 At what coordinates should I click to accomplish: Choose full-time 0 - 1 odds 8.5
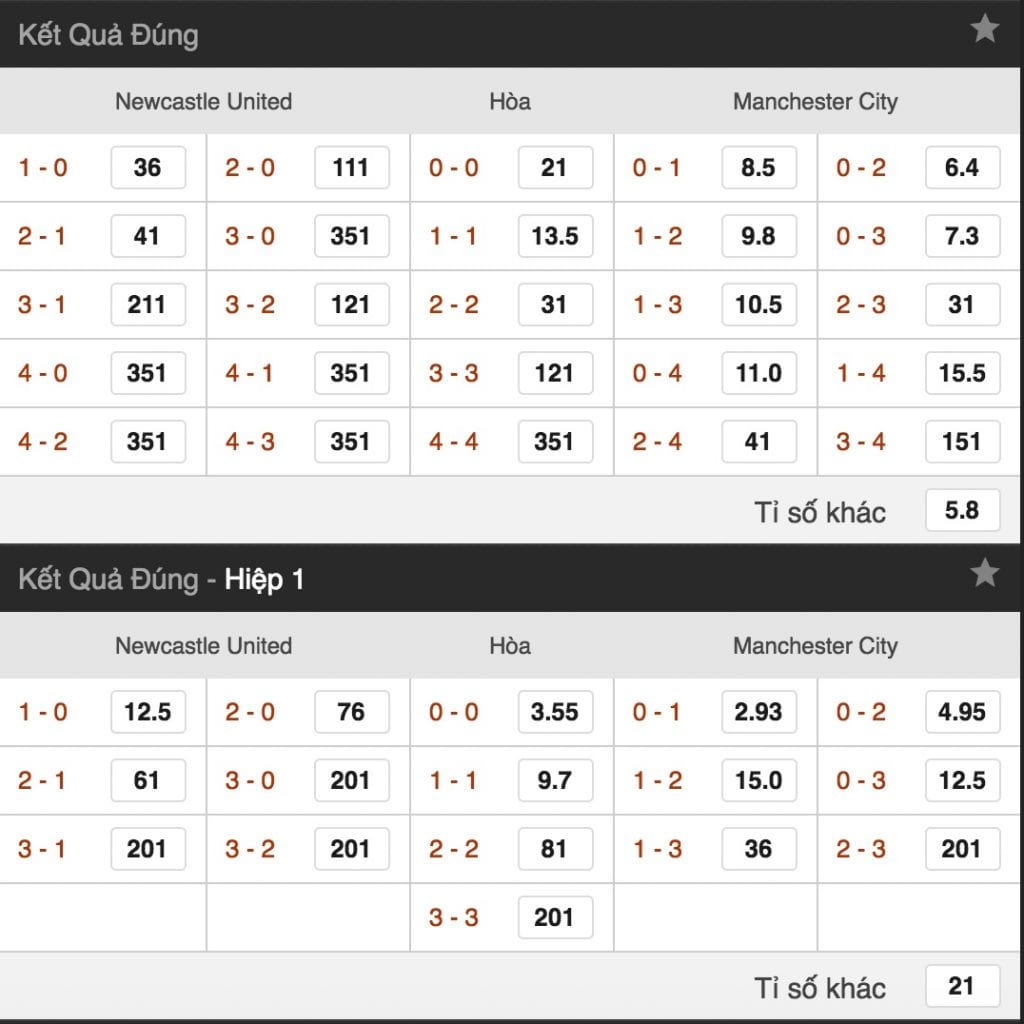coord(758,168)
